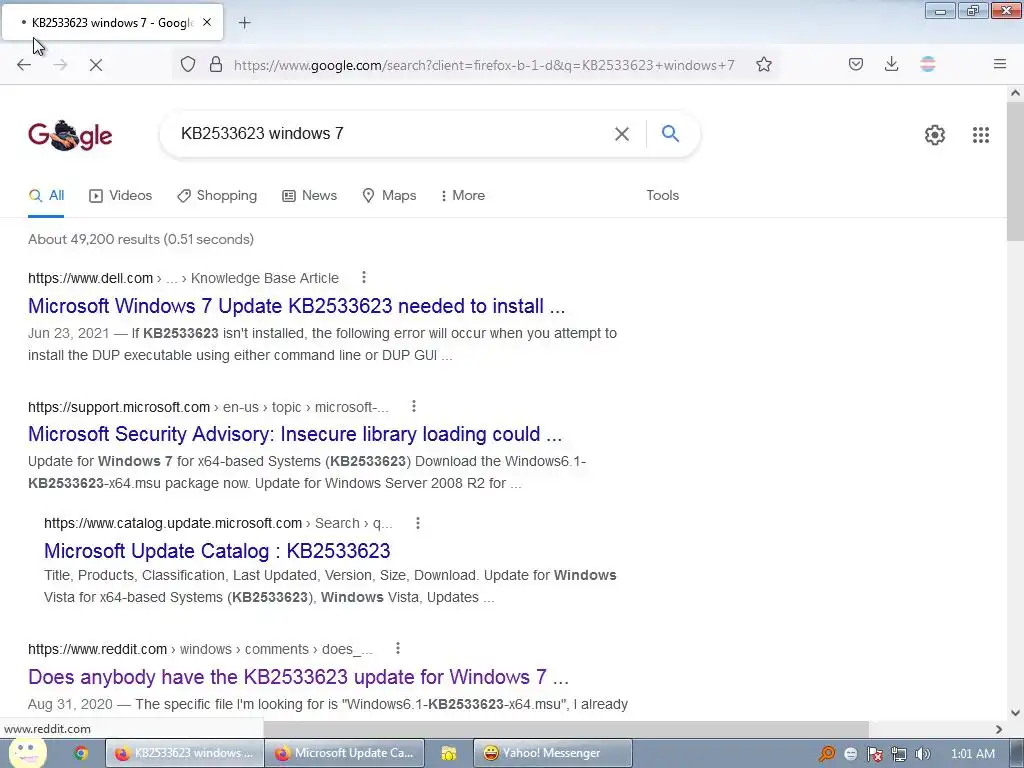Open the Firefox hamburger application menu
Viewport: 1024px width, 768px height.
(x=1000, y=64)
